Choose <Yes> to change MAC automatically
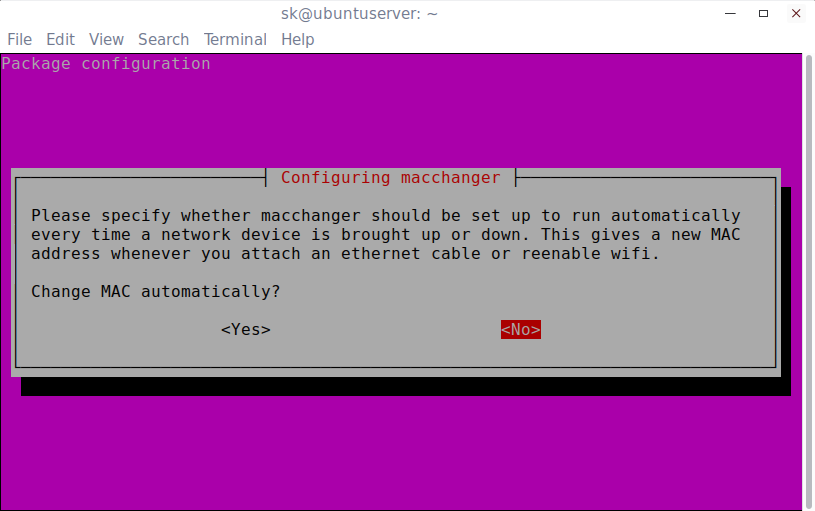815x511 pixels. click(x=246, y=330)
